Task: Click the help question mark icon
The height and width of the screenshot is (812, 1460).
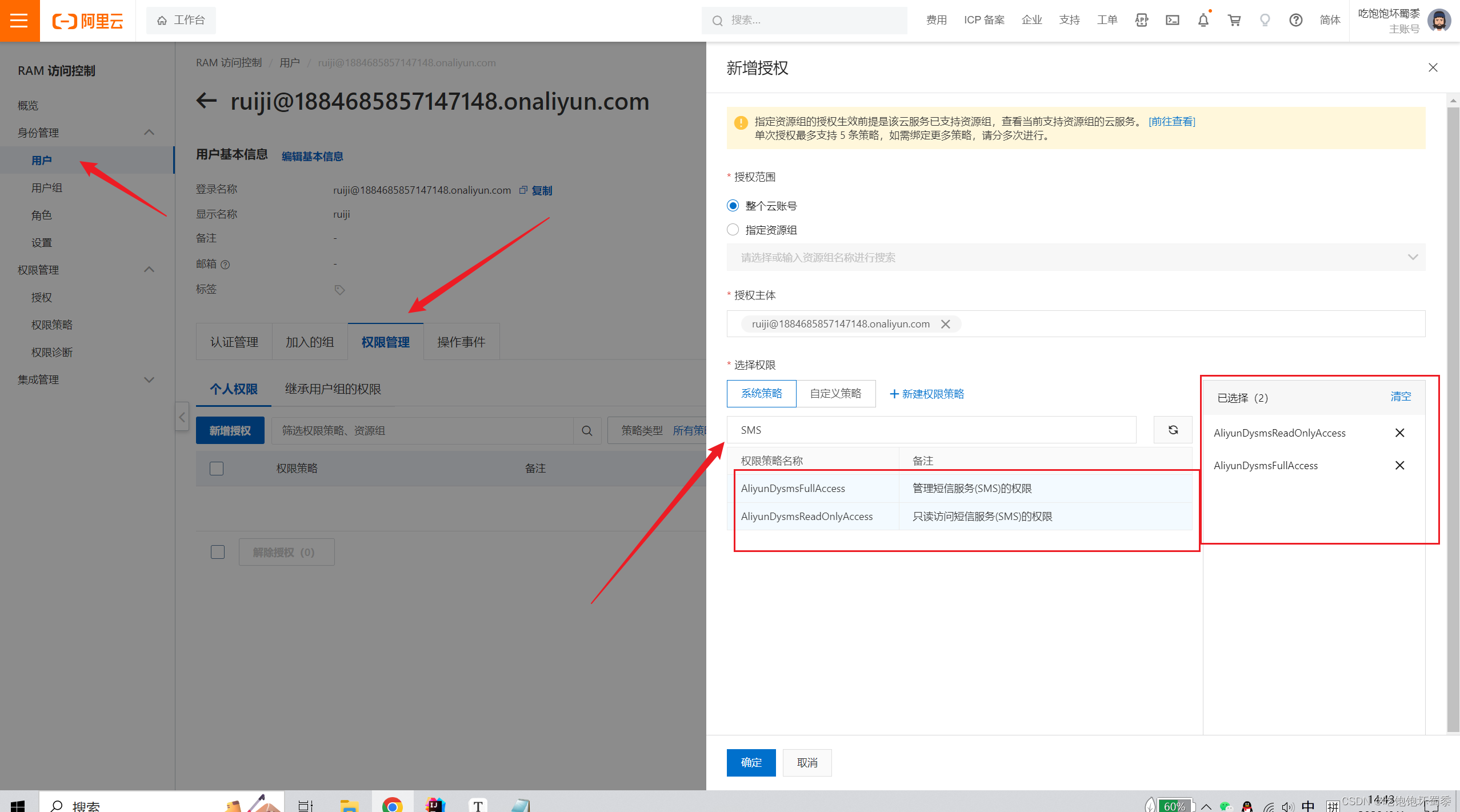Action: 1295,21
